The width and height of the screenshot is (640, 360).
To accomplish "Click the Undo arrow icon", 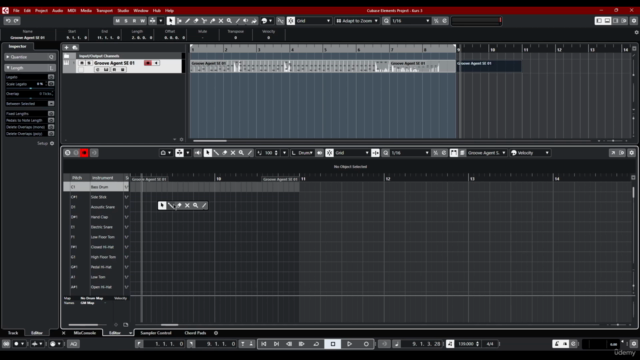I will [8, 21].
